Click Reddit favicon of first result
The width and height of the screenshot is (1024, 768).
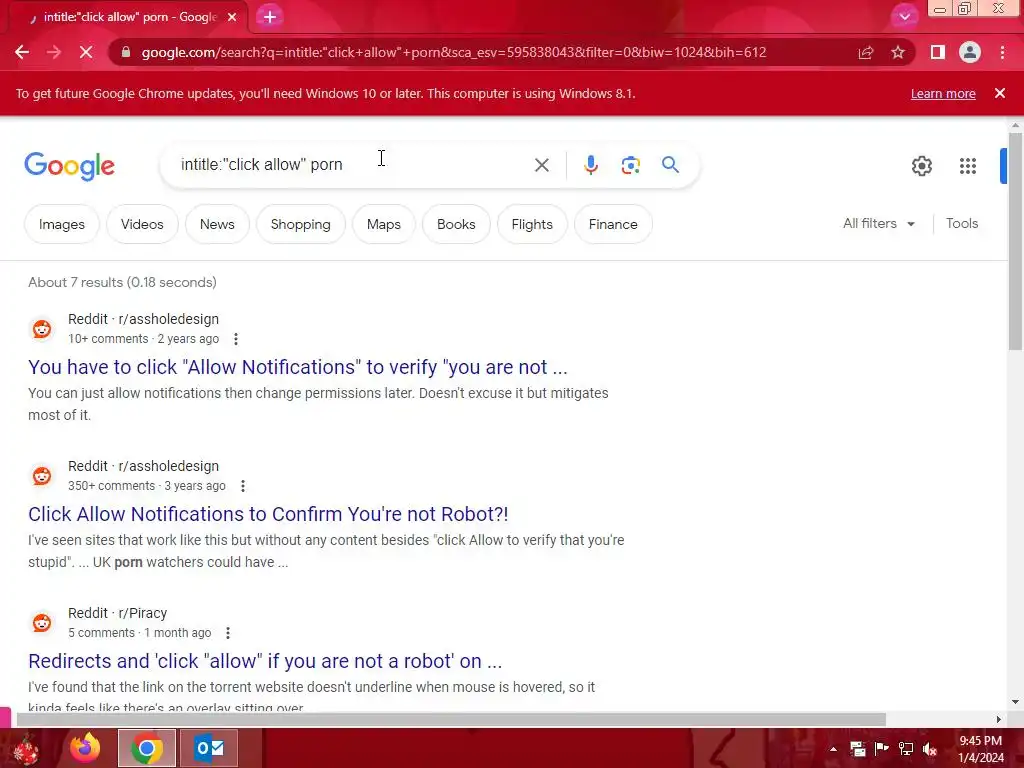(x=42, y=328)
